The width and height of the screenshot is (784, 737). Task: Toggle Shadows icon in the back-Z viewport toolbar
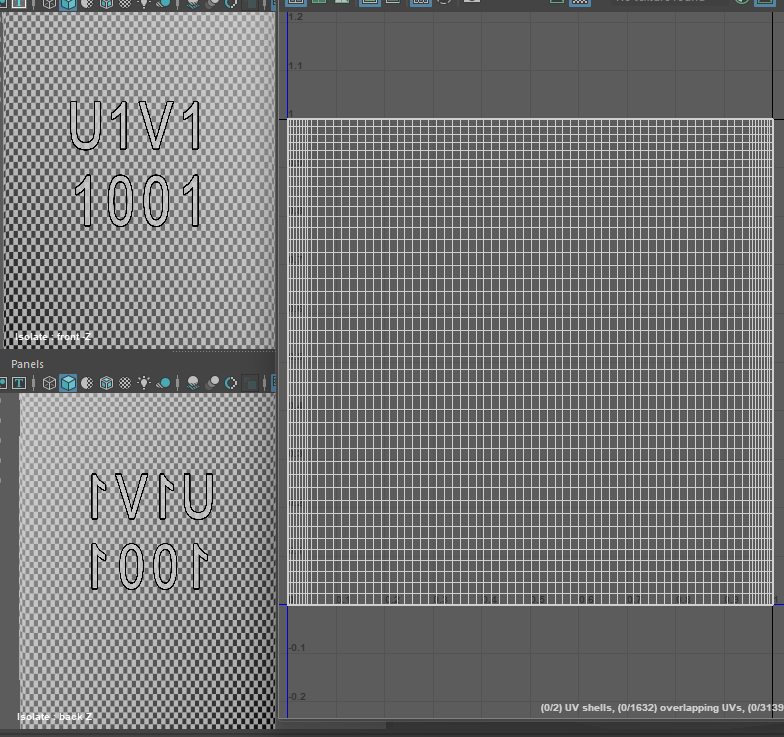tap(164, 383)
